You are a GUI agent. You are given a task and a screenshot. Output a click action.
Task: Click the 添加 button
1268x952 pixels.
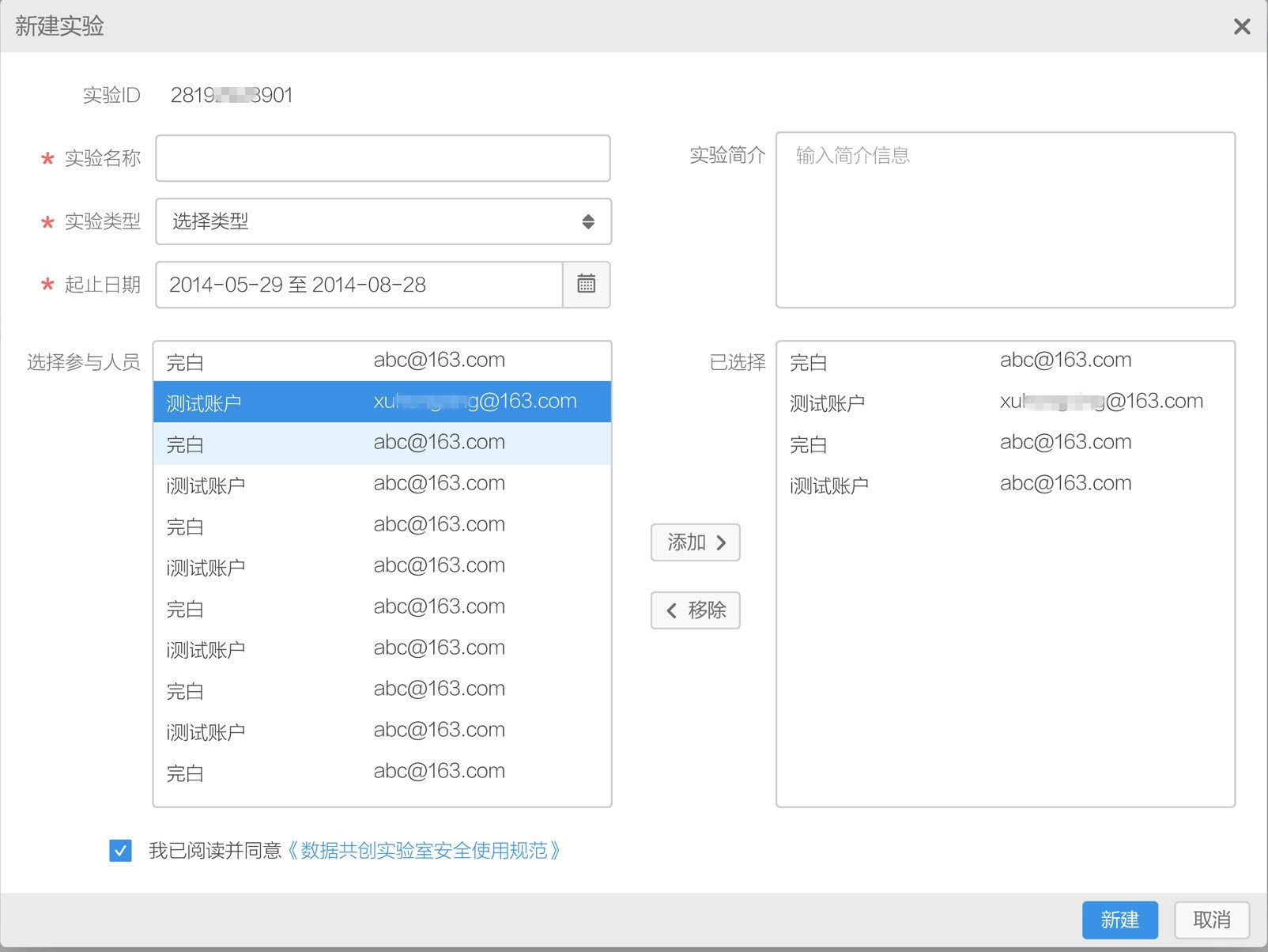(696, 542)
